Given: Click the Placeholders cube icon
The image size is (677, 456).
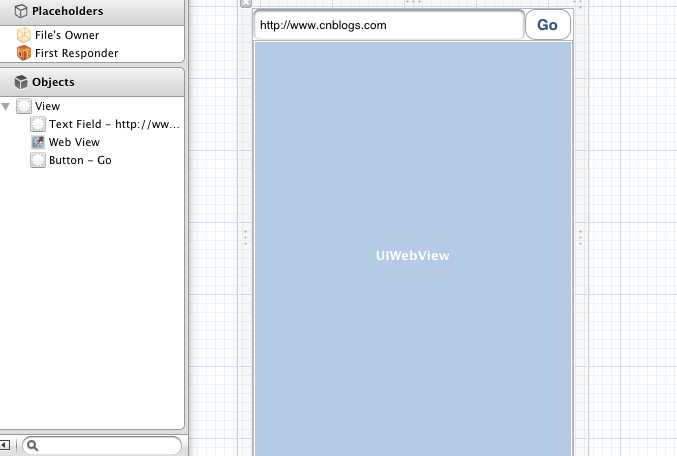Looking at the screenshot, I should 21,11.
